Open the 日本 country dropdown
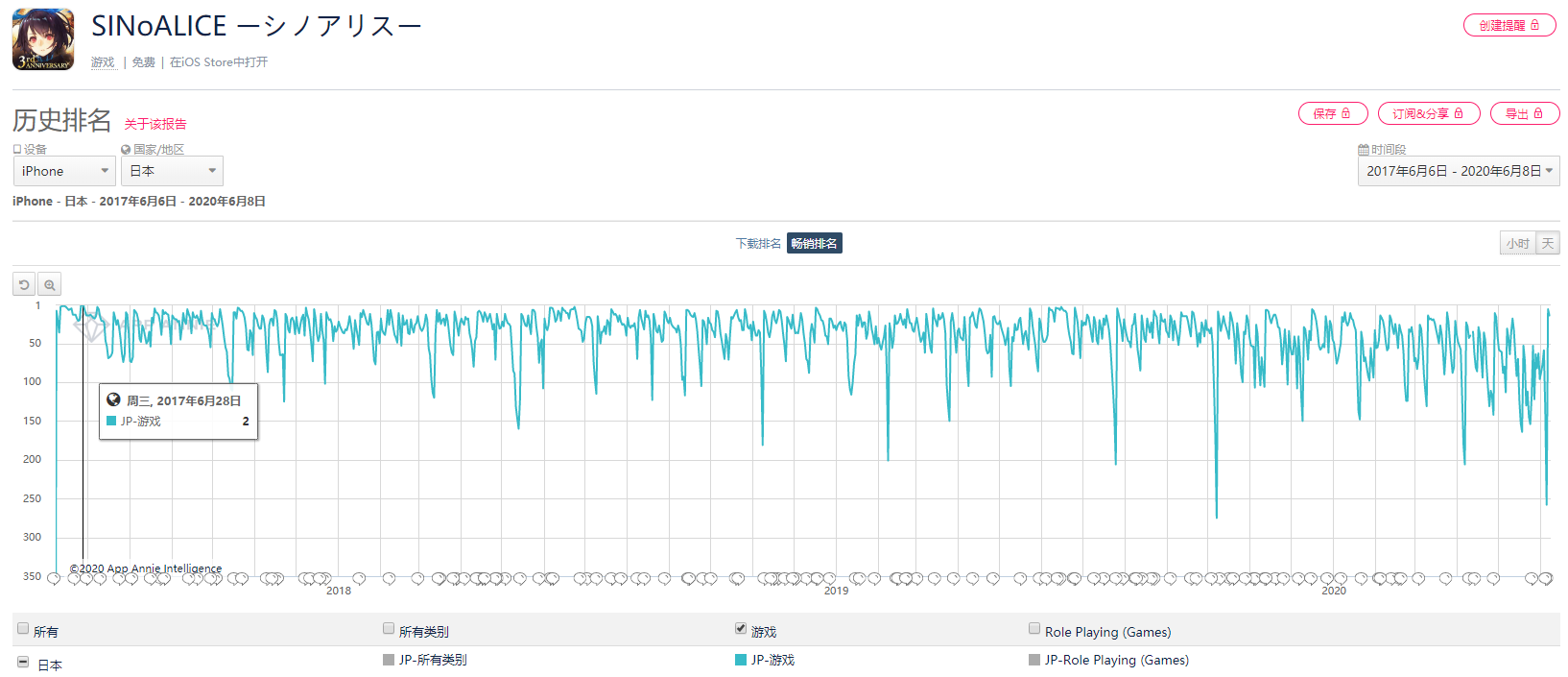Screen dimensions: 1568x677 pos(172,171)
